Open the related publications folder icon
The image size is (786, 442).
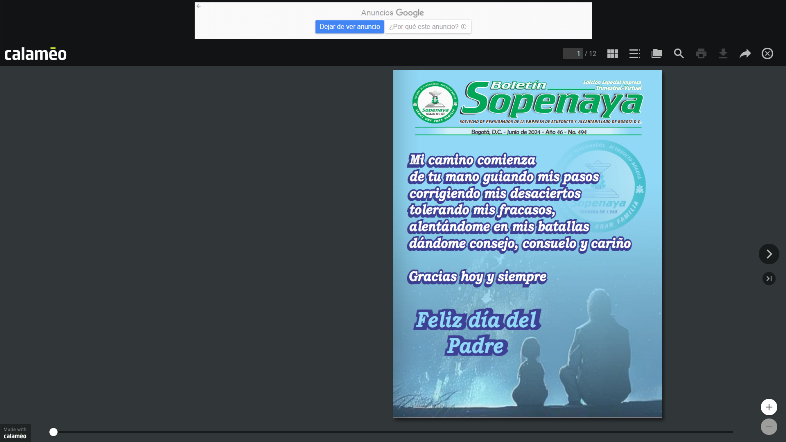click(657, 54)
